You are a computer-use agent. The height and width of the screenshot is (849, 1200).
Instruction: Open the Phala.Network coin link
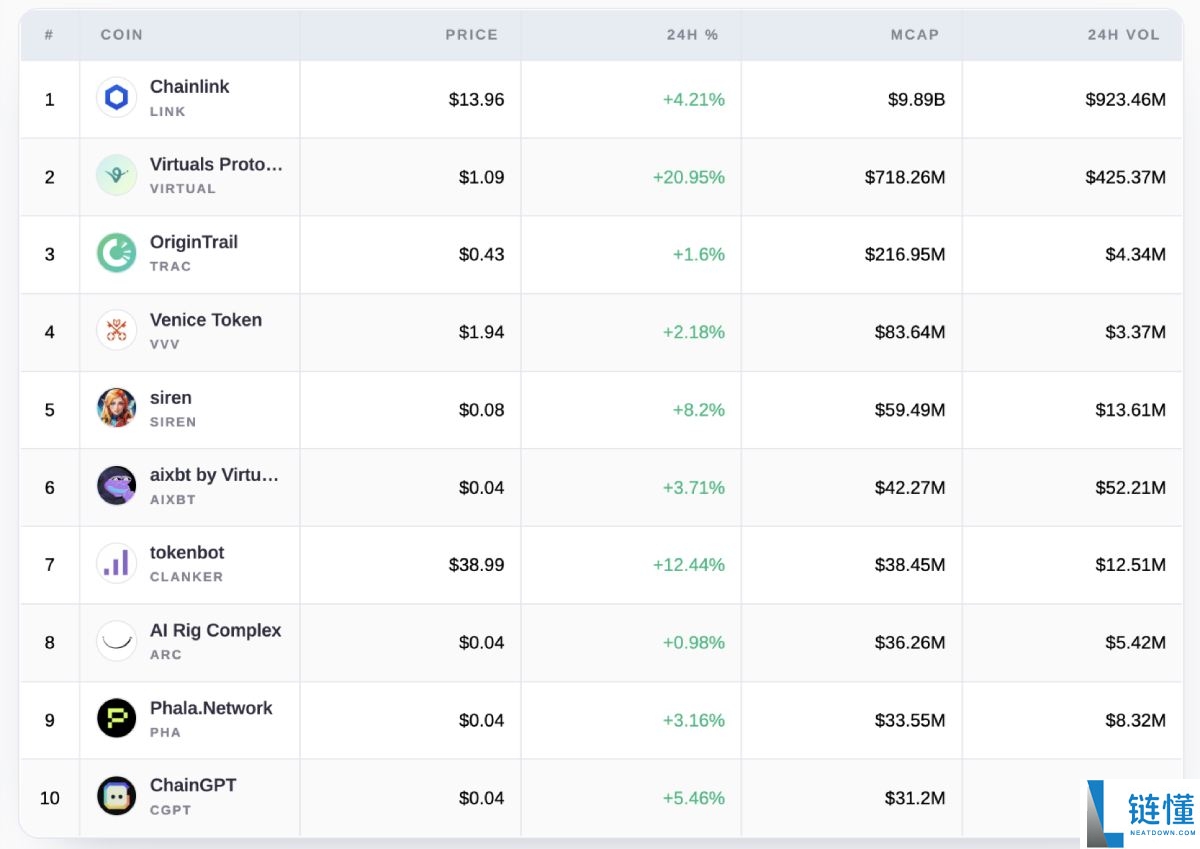pyautogui.click(x=211, y=708)
